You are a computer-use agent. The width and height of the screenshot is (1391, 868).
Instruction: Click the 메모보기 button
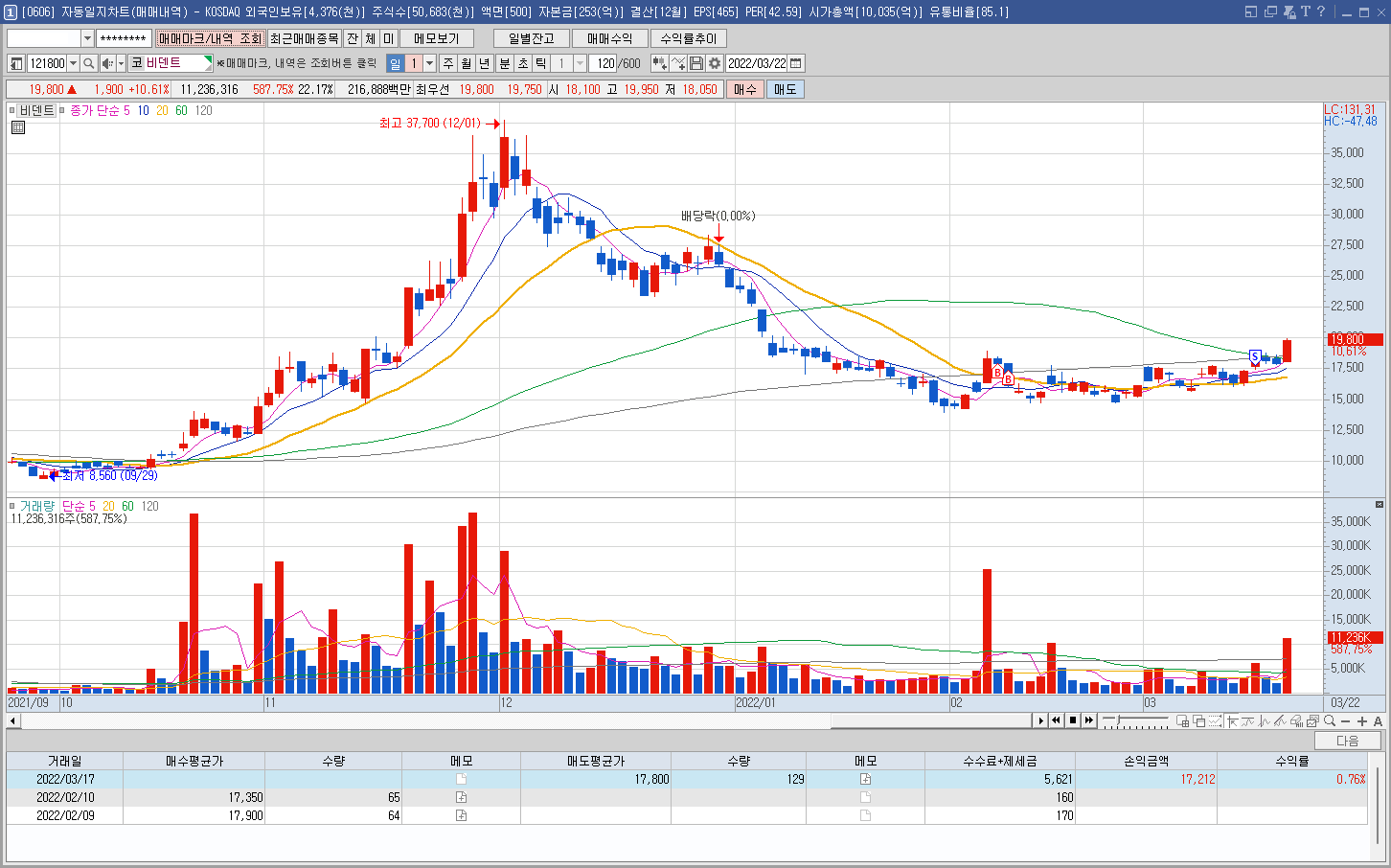click(437, 38)
